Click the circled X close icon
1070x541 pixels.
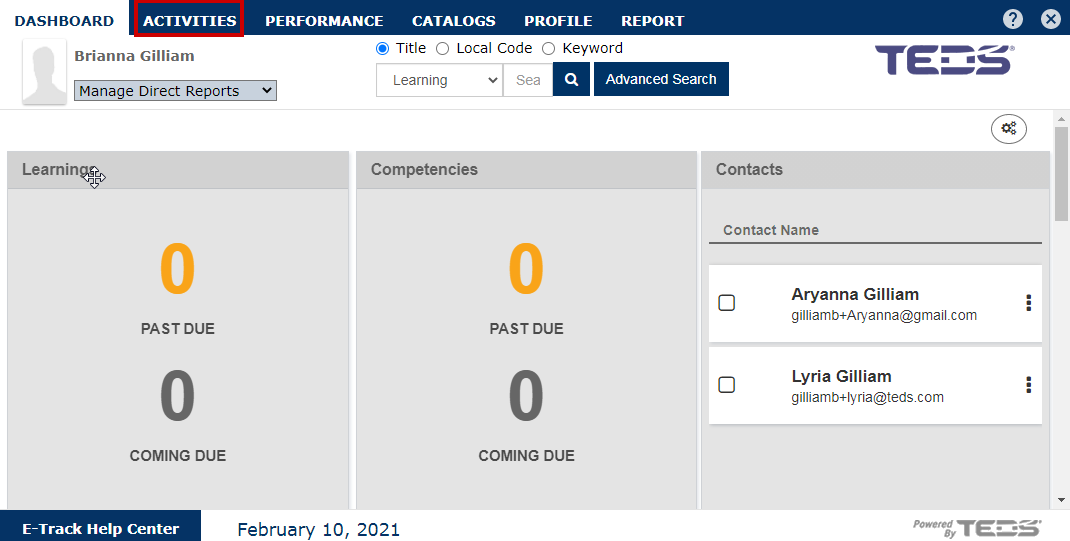[x=1050, y=19]
